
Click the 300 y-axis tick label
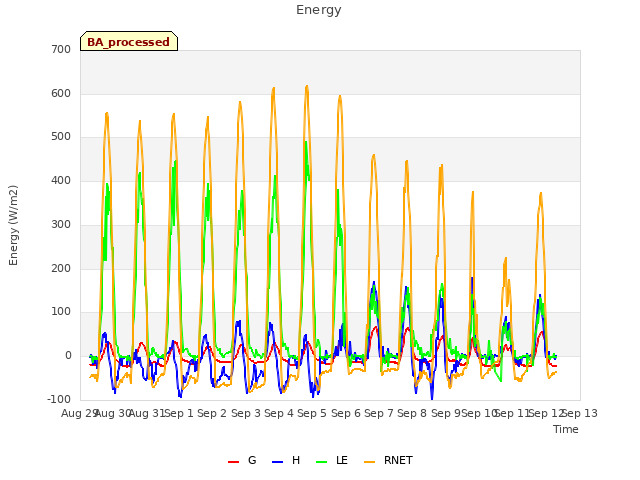(61, 224)
